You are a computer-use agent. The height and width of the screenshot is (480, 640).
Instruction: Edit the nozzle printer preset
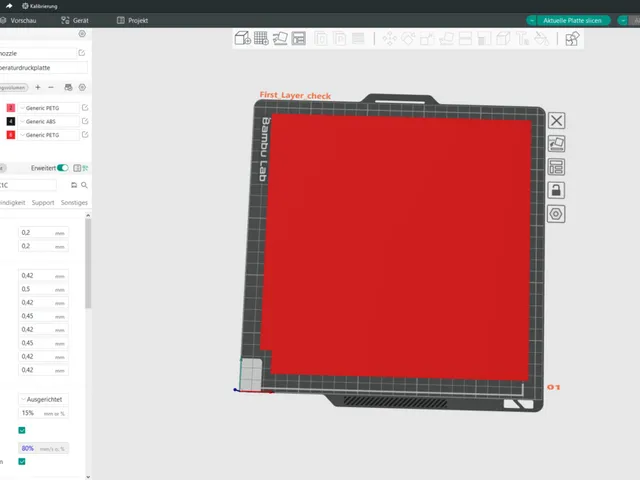[x=82, y=53]
